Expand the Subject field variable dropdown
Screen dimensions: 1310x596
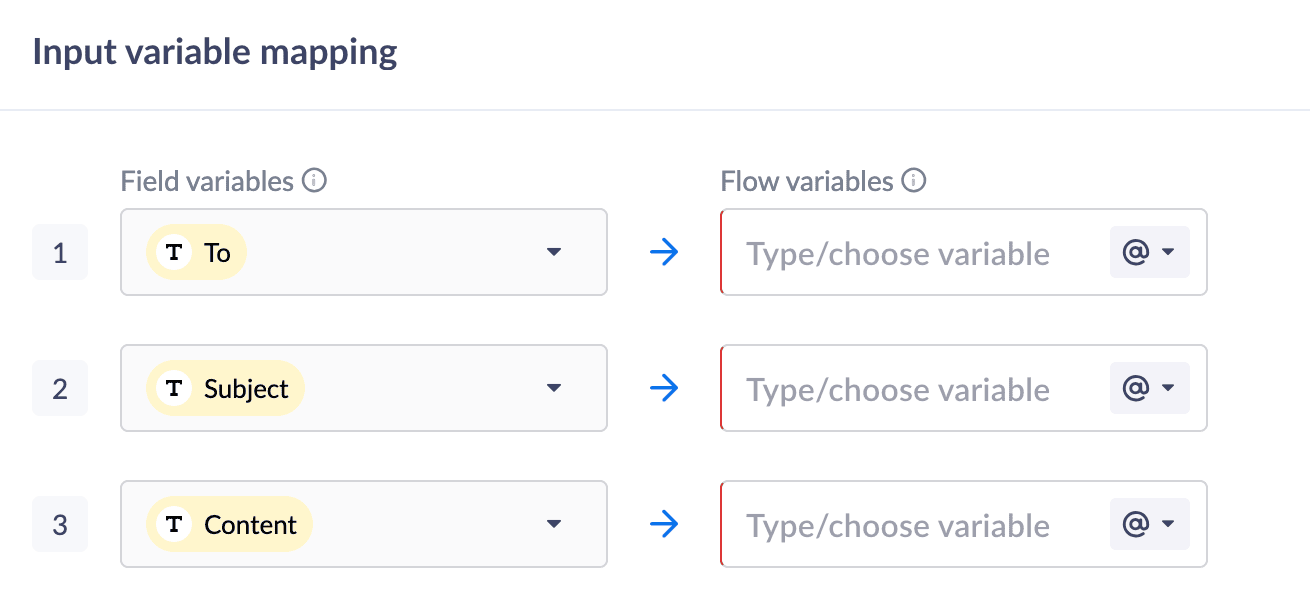point(555,388)
